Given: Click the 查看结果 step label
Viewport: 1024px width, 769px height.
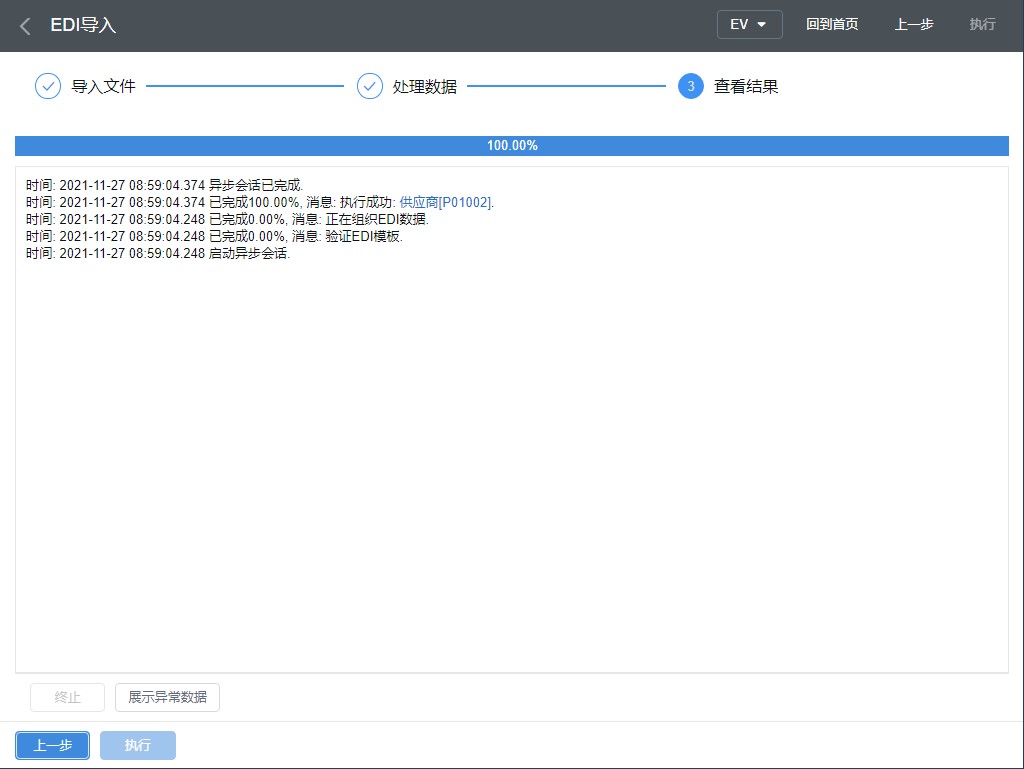Looking at the screenshot, I should point(746,86).
